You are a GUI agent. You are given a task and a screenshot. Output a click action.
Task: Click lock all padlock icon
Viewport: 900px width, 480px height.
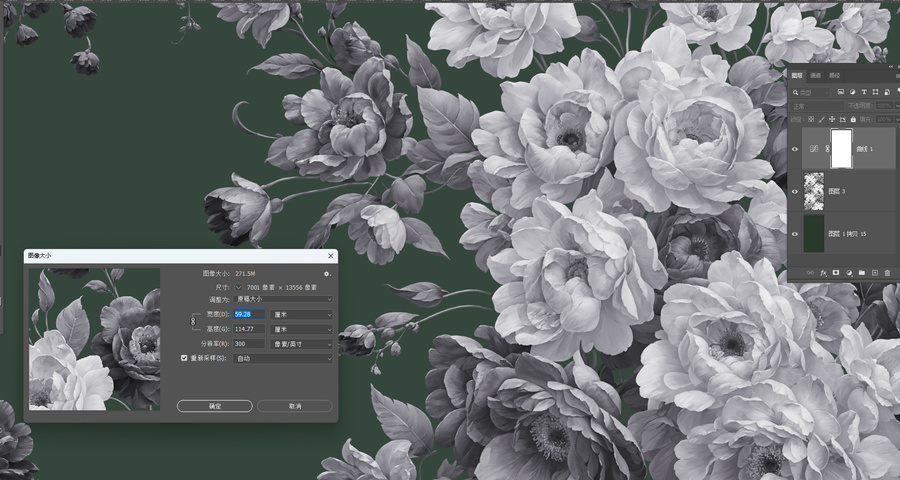853,119
